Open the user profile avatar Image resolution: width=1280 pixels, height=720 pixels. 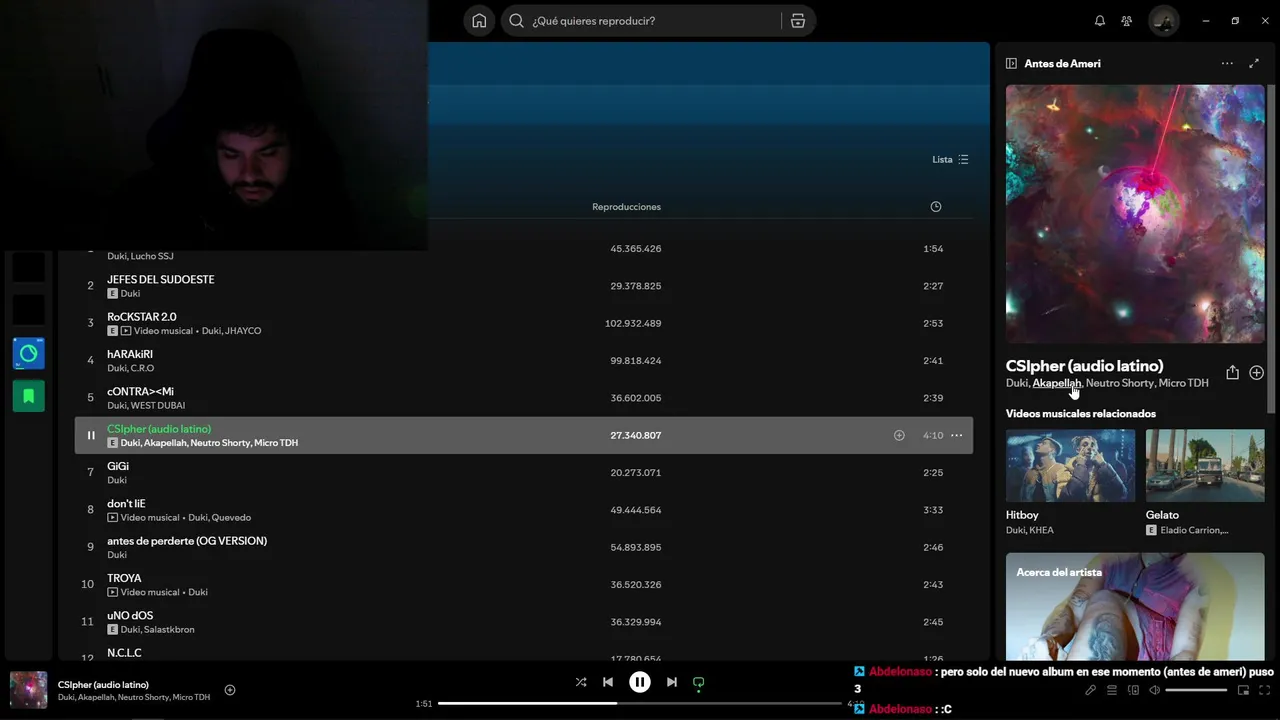pos(1163,21)
